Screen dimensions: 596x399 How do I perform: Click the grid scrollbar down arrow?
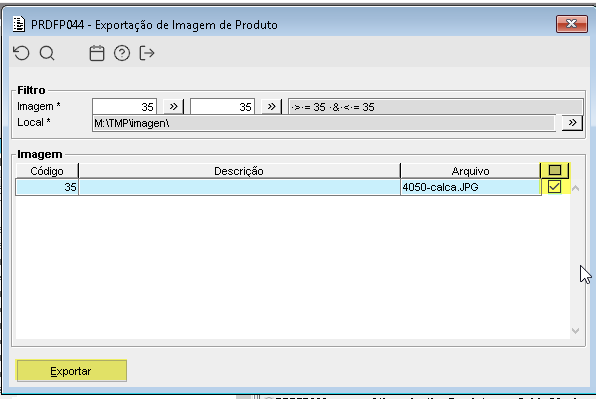[575, 331]
